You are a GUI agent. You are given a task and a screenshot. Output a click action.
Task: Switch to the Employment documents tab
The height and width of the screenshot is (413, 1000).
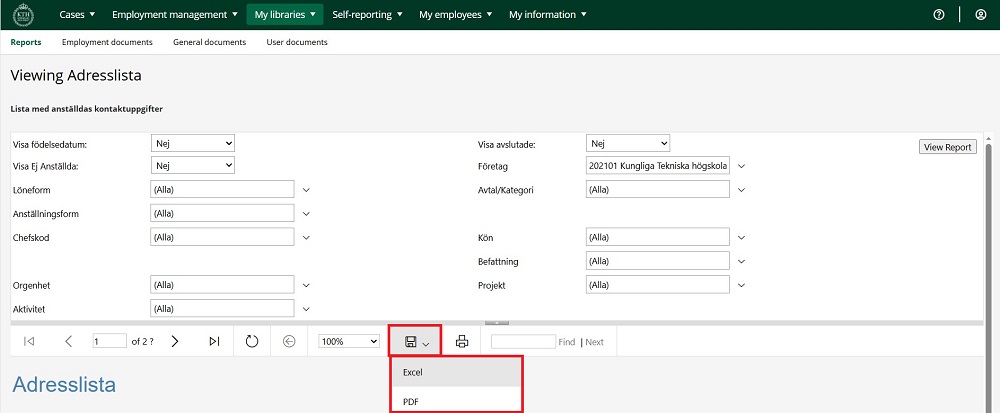tap(107, 42)
